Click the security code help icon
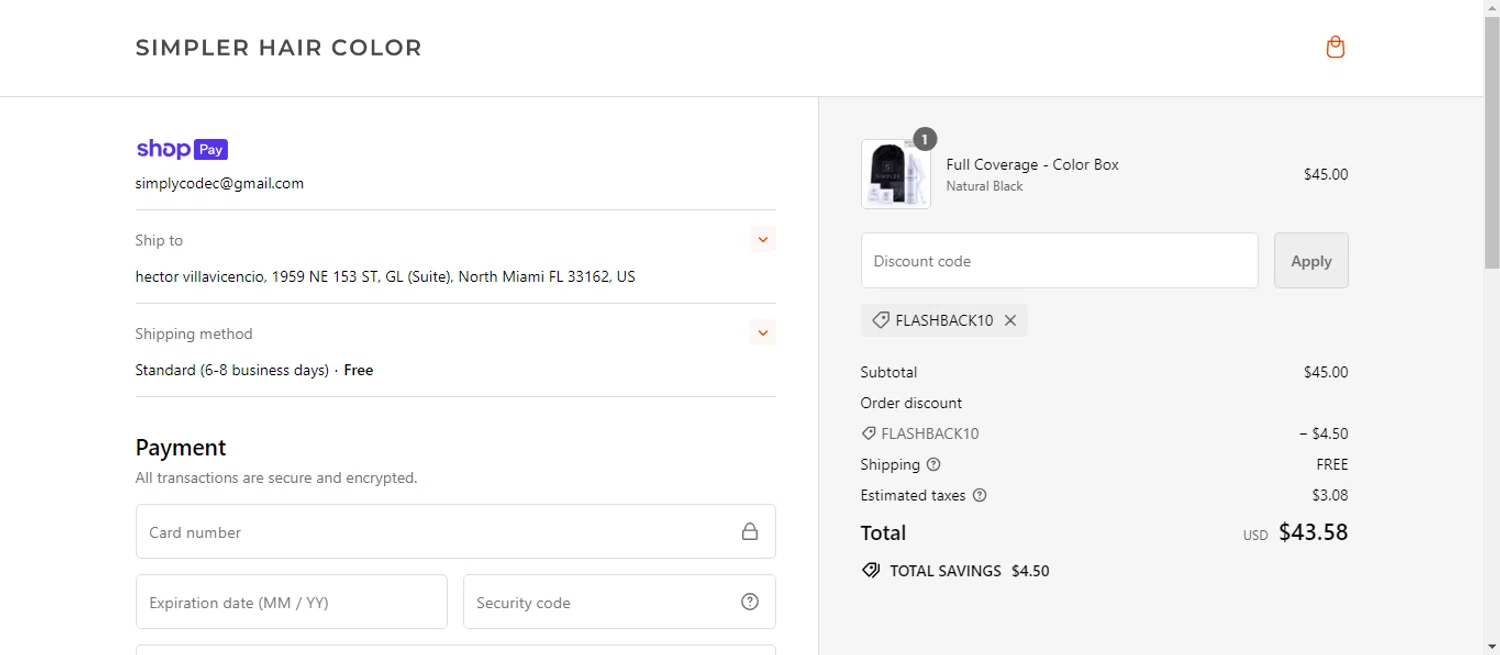Image resolution: width=1500 pixels, height=655 pixels. coord(750,602)
